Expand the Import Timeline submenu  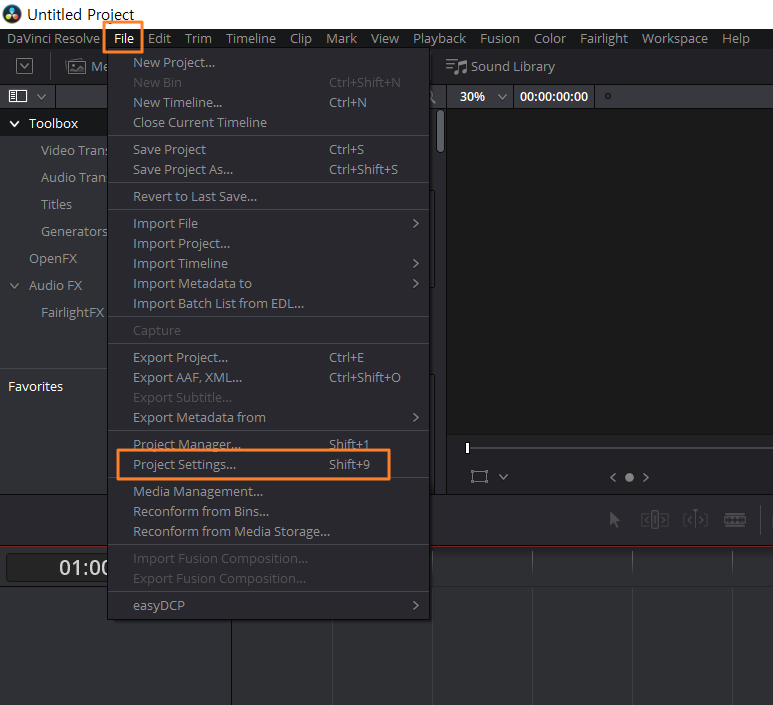(x=268, y=263)
